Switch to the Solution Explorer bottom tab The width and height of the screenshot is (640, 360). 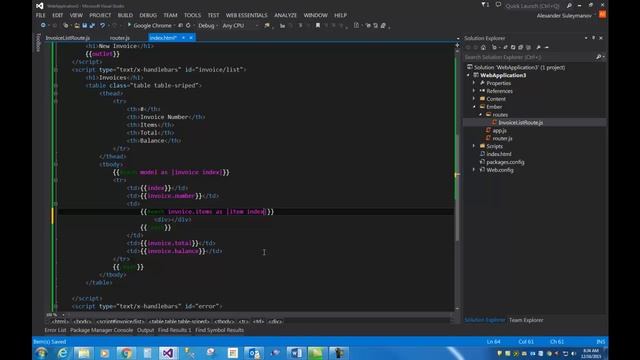pos(485,320)
